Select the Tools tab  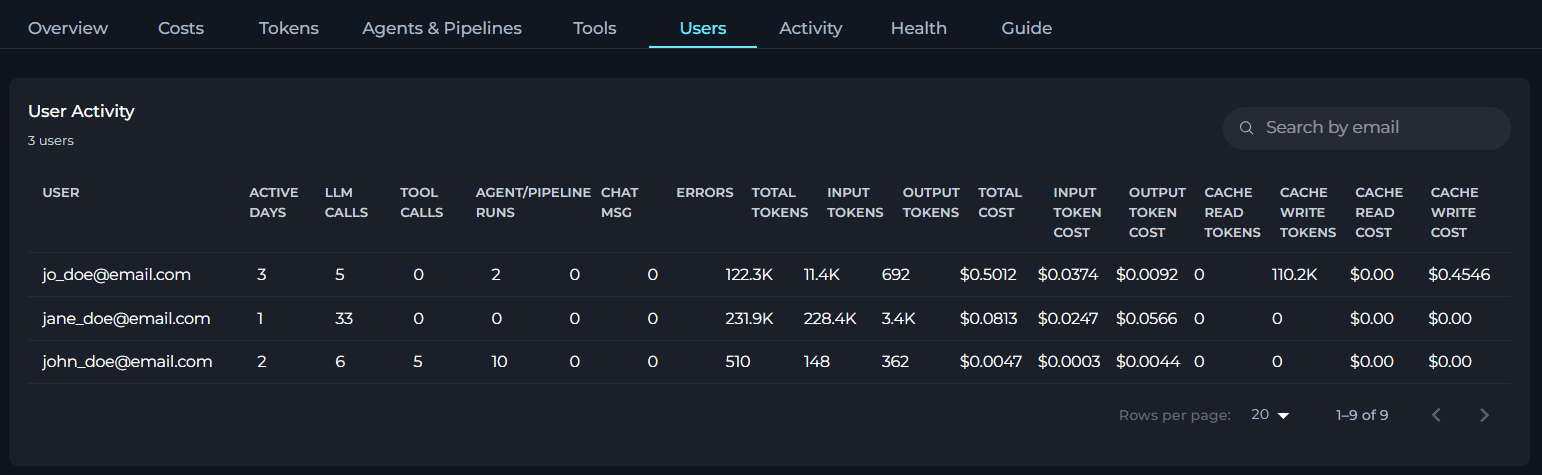pyautogui.click(x=595, y=28)
